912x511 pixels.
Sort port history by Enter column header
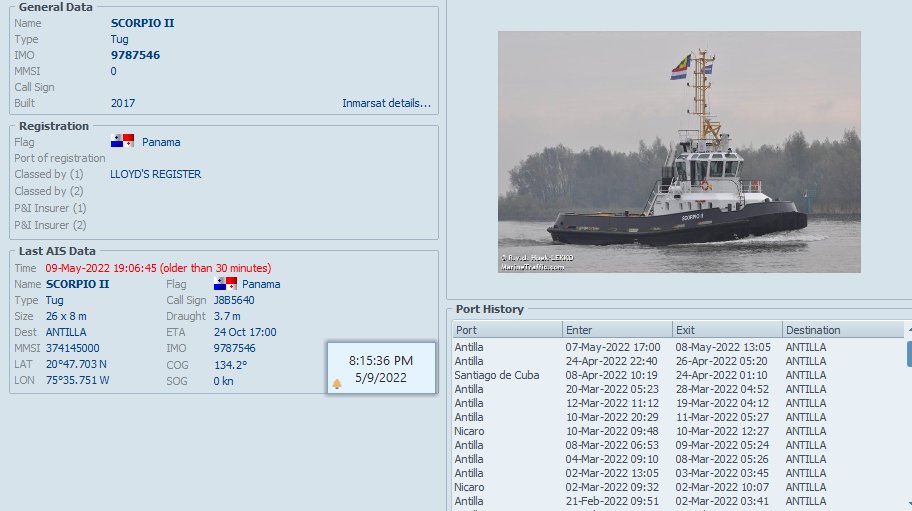(x=617, y=330)
